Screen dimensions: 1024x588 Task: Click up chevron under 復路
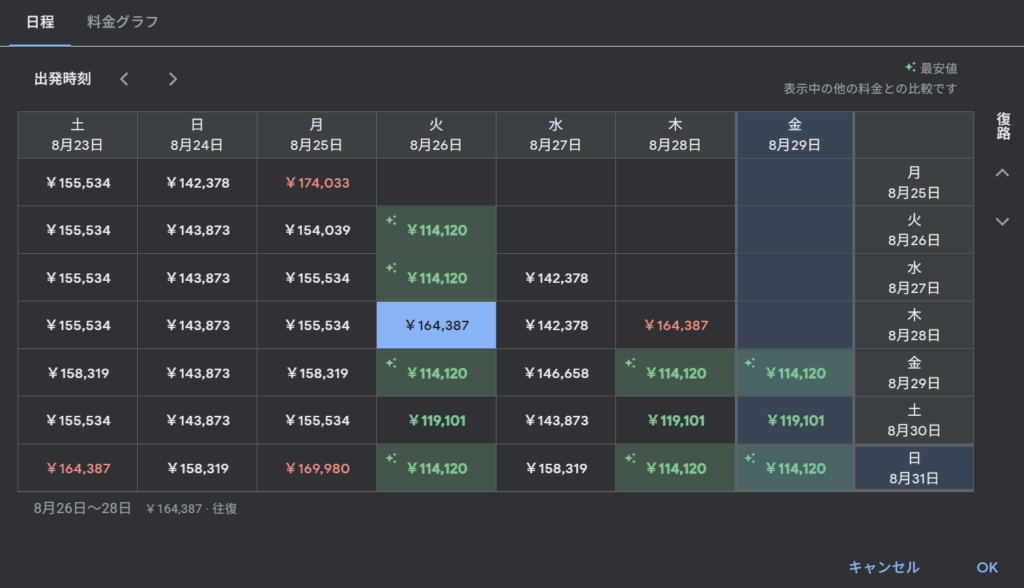1002,173
